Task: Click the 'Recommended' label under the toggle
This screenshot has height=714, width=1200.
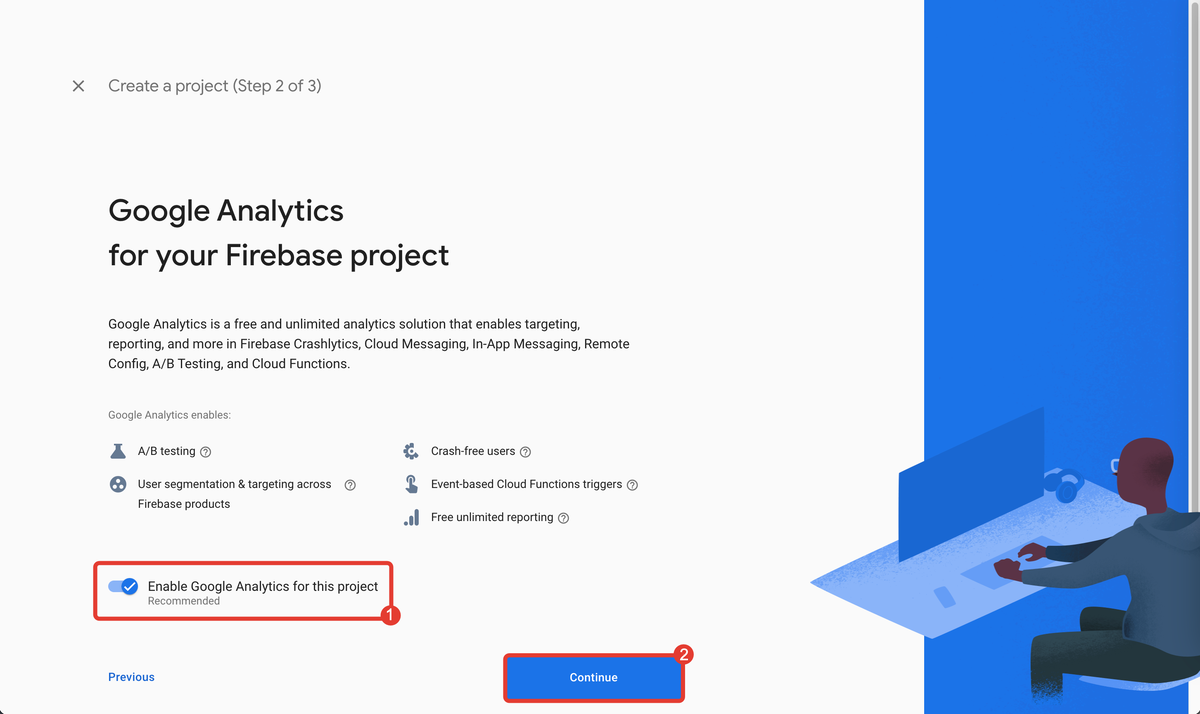Action: coord(184,601)
